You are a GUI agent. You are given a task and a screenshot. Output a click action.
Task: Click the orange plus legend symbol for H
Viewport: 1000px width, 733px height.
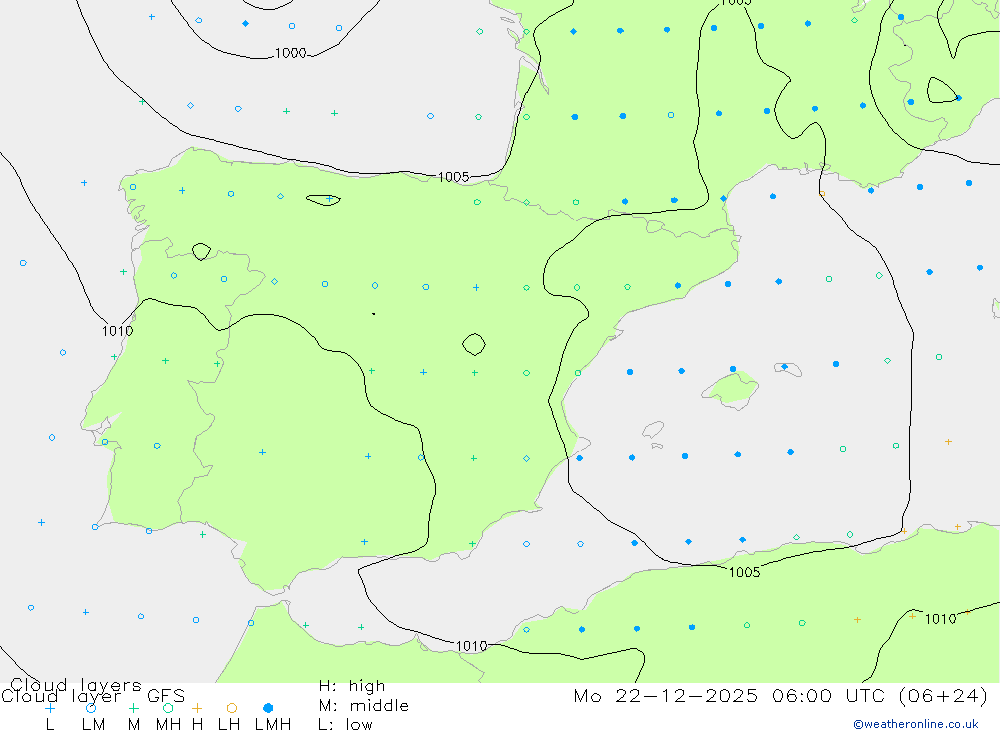click(x=197, y=708)
